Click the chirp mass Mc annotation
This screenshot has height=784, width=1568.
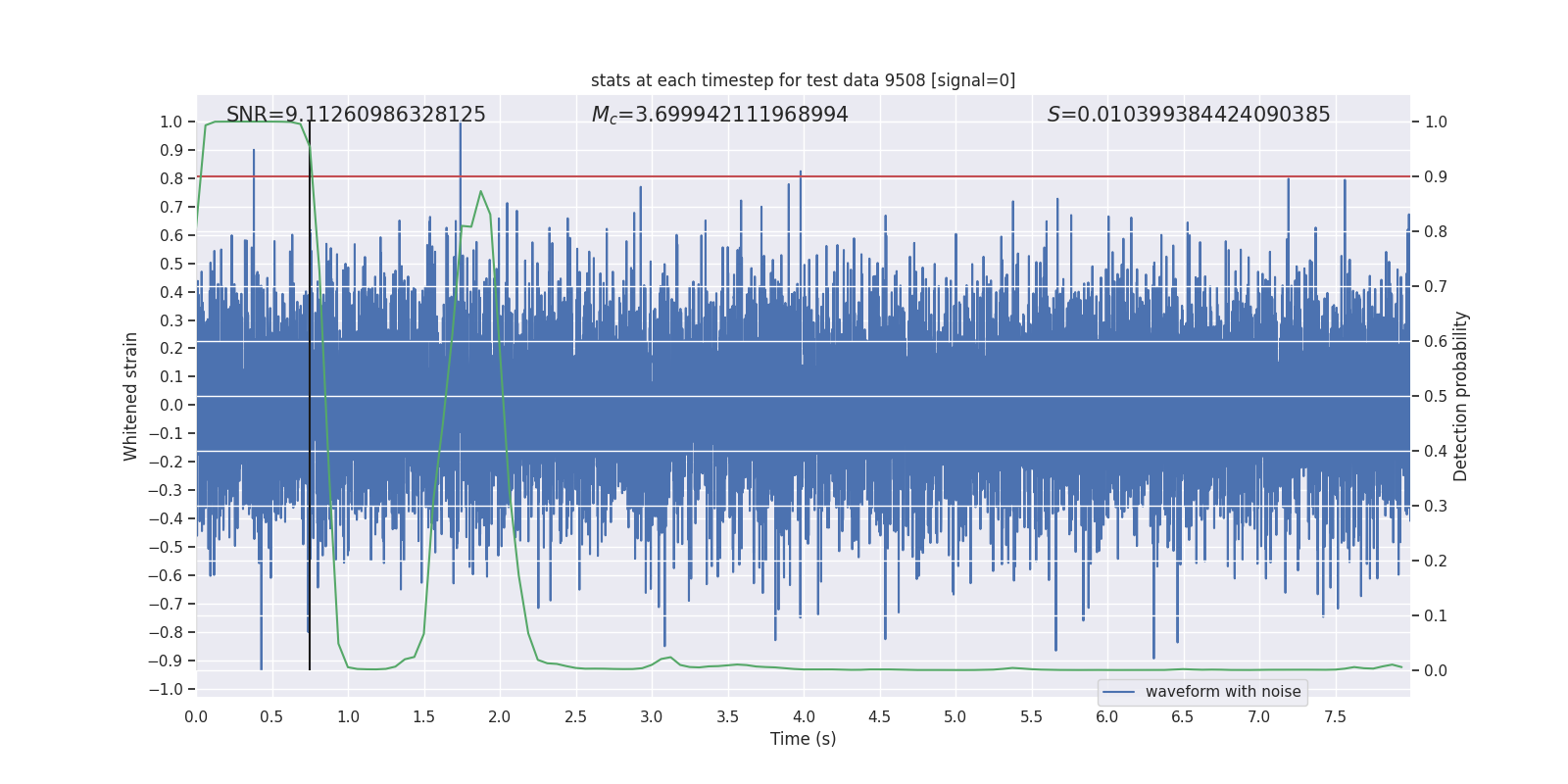[x=719, y=115]
